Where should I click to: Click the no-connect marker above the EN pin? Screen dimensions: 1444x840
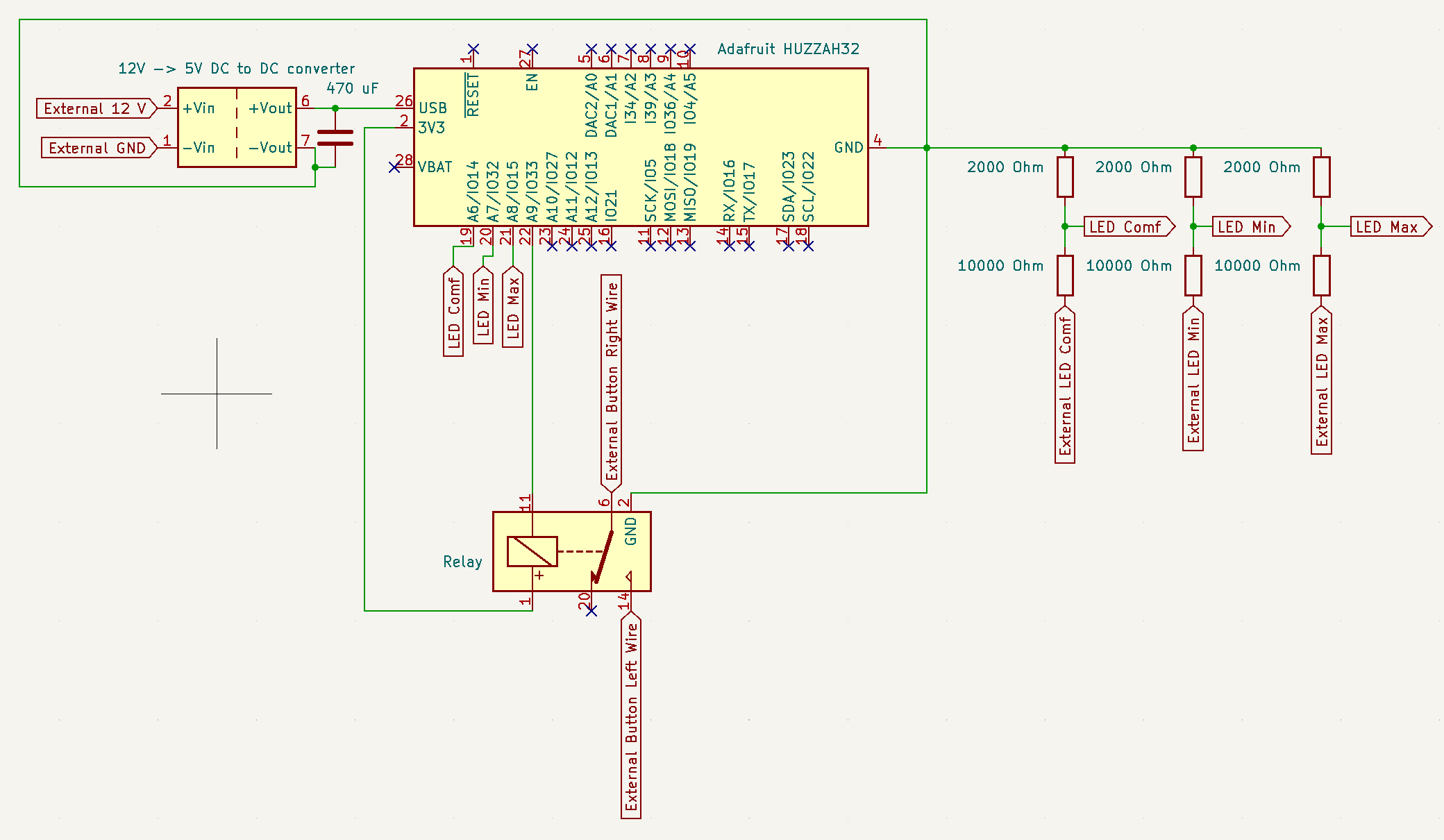pyautogui.click(x=532, y=49)
